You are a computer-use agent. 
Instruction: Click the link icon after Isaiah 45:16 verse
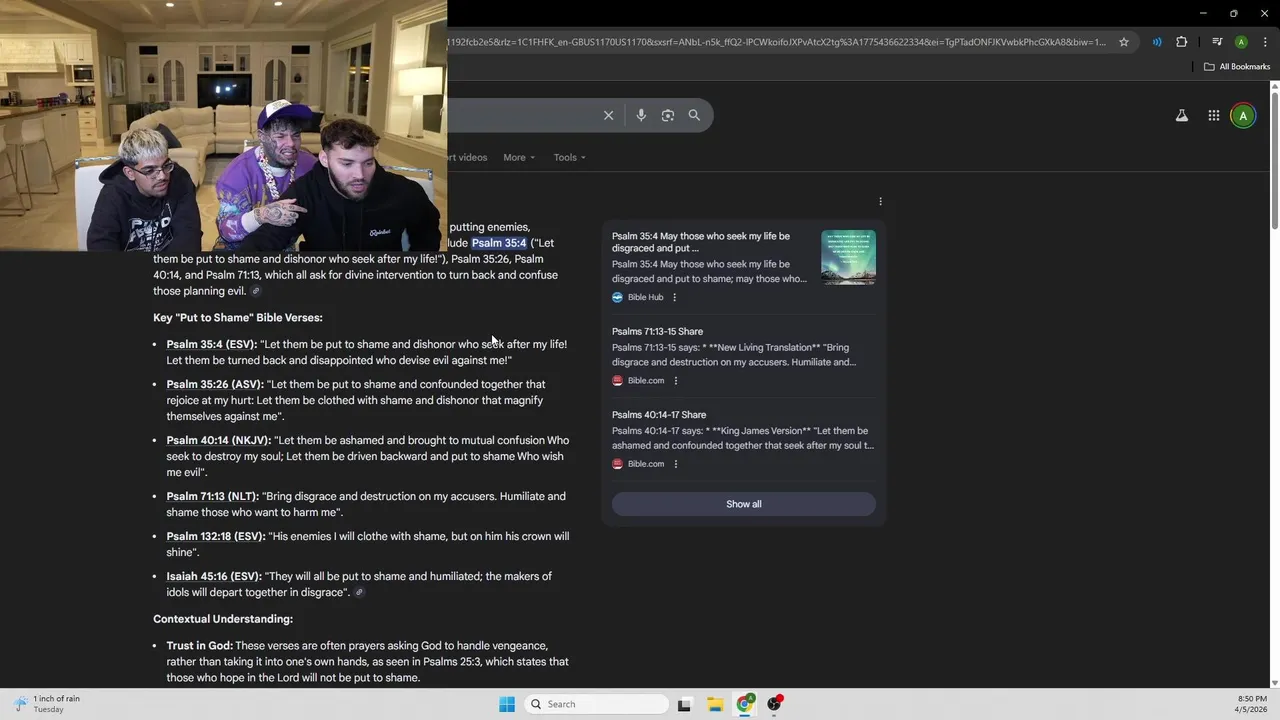click(x=360, y=592)
